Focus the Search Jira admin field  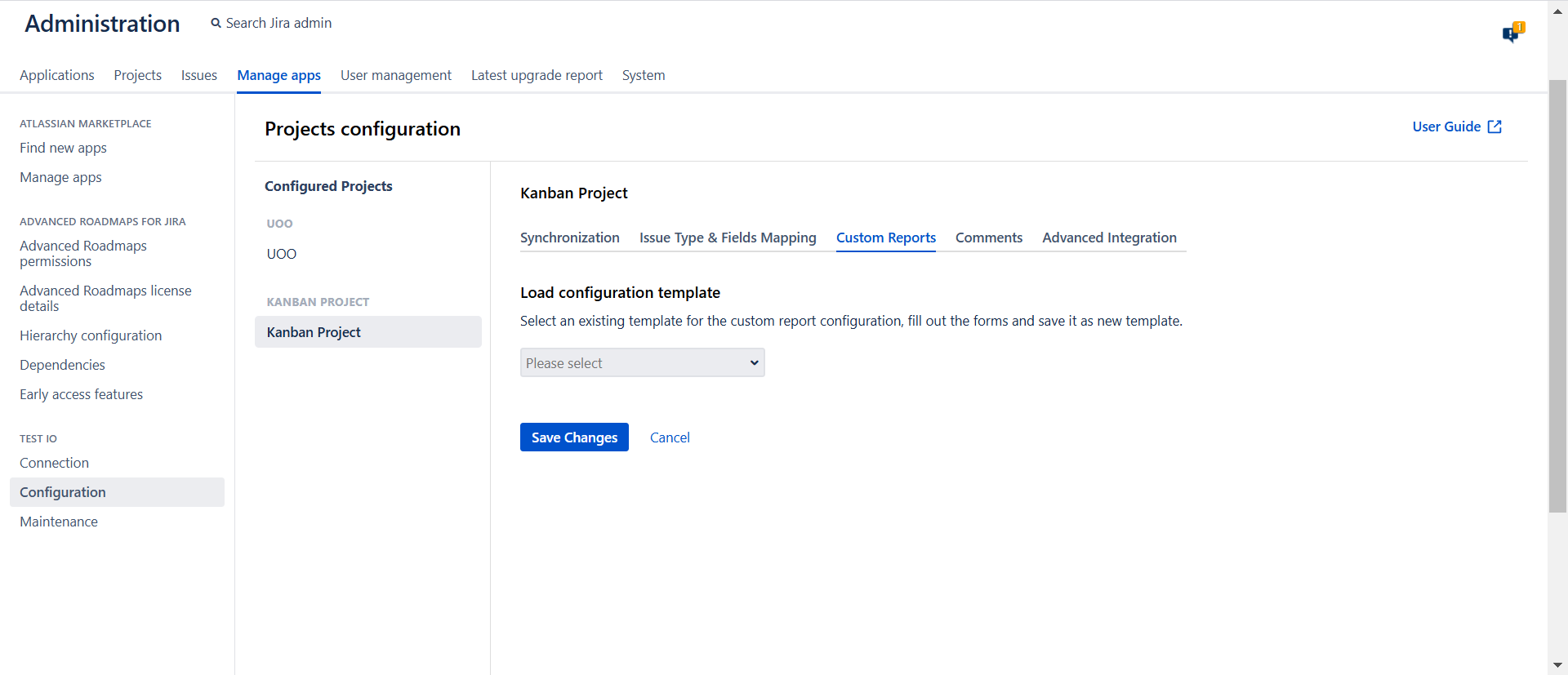[279, 24]
